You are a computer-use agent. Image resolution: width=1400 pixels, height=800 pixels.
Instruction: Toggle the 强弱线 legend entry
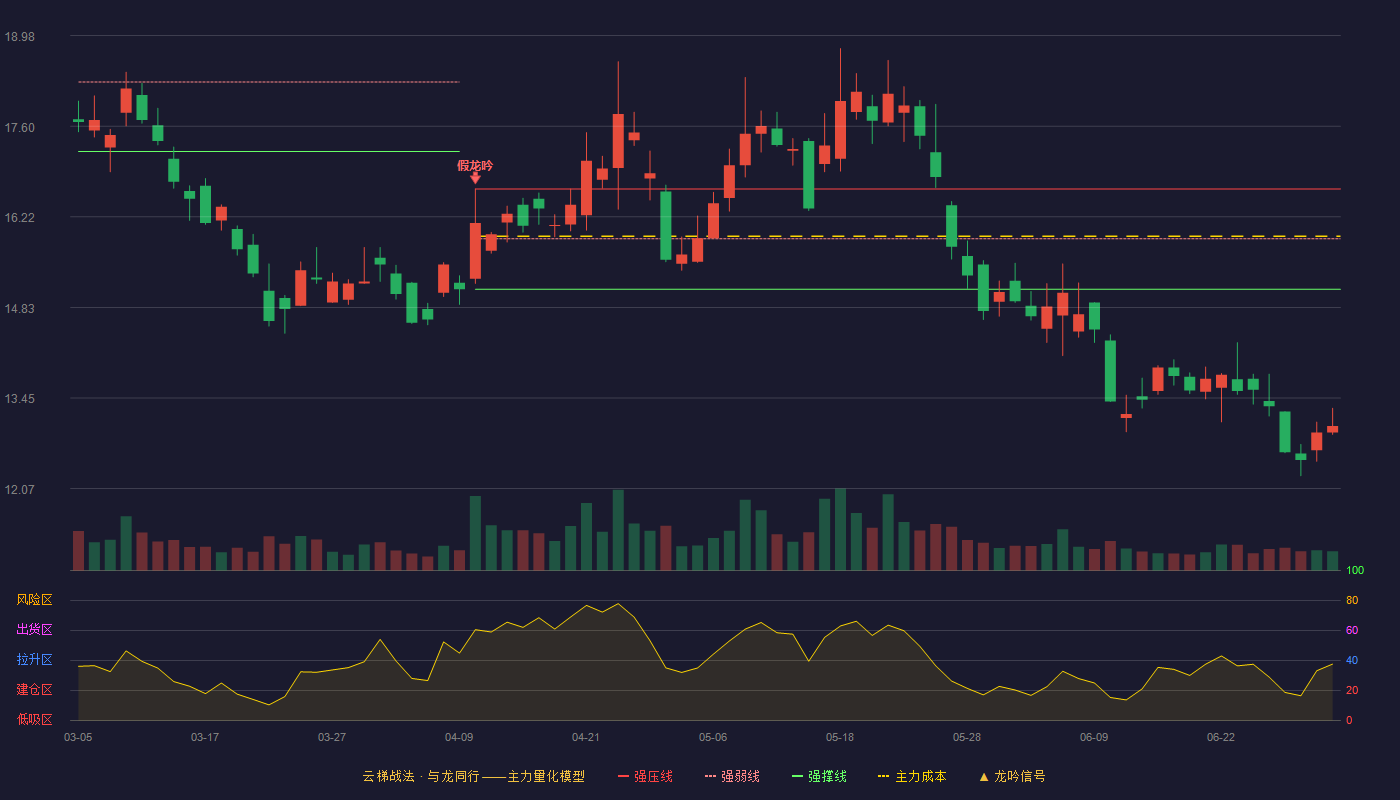[732, 776]
